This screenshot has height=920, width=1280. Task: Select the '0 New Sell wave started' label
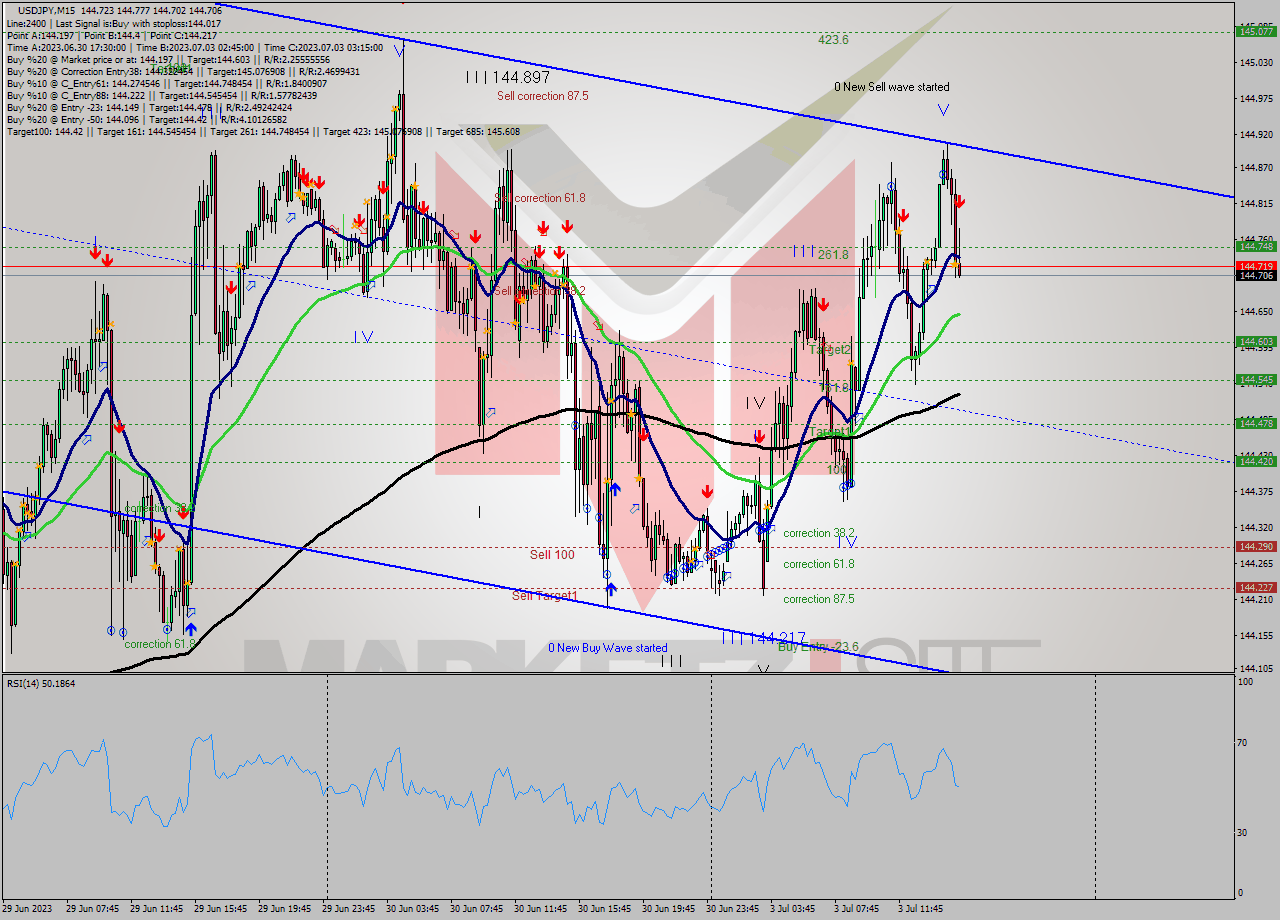pos(892,87)
